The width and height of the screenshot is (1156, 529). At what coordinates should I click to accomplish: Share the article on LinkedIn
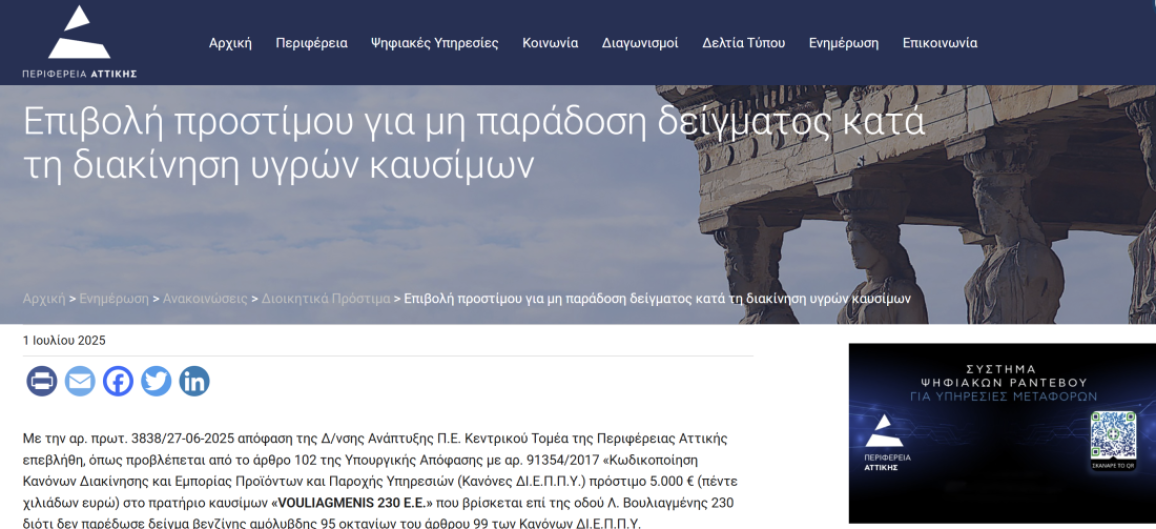pyautogui.click(x=195, y=381)
